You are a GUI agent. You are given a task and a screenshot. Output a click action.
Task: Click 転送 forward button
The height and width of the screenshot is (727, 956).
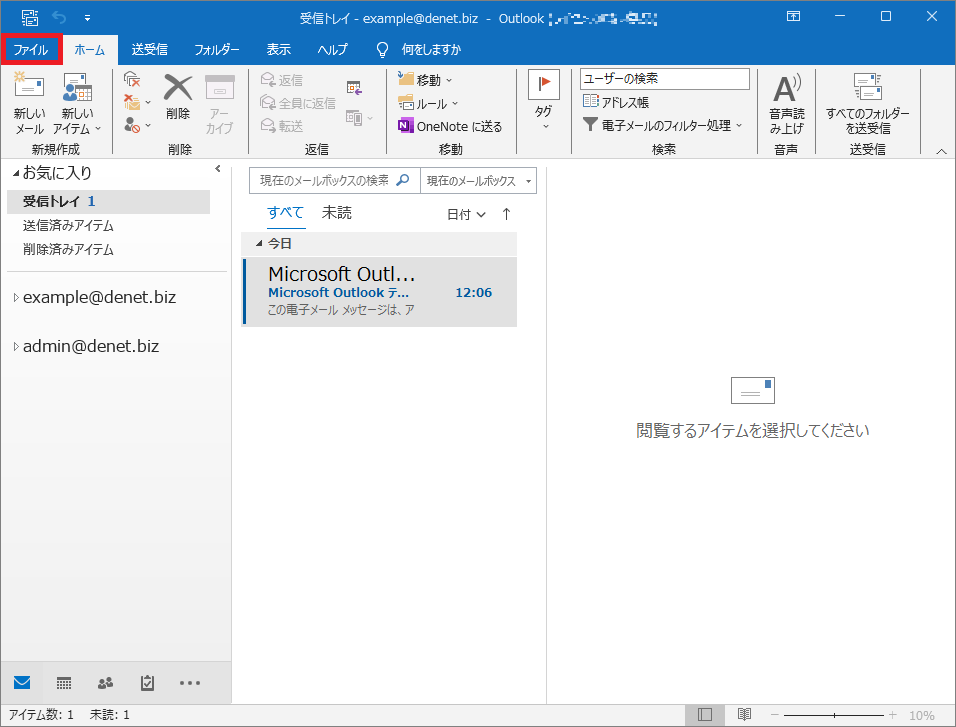click(282, 126)
